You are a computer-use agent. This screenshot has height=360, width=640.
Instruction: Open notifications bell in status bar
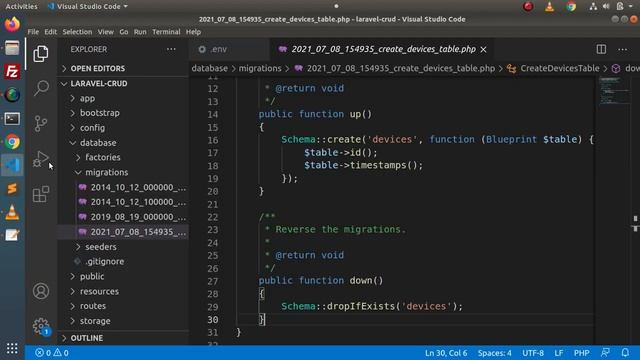click(625, 353)
